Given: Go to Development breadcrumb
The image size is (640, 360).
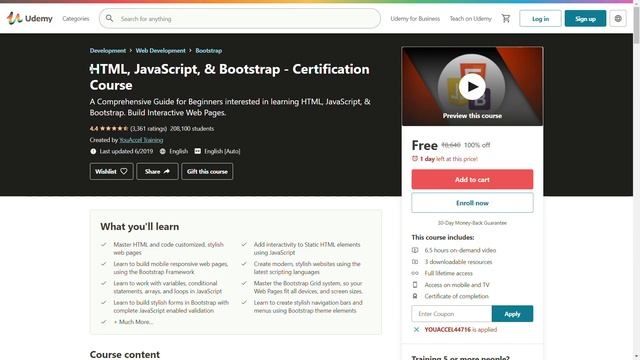Looking at the screenshot, I should pyautogui.click(x=108, y=51).
